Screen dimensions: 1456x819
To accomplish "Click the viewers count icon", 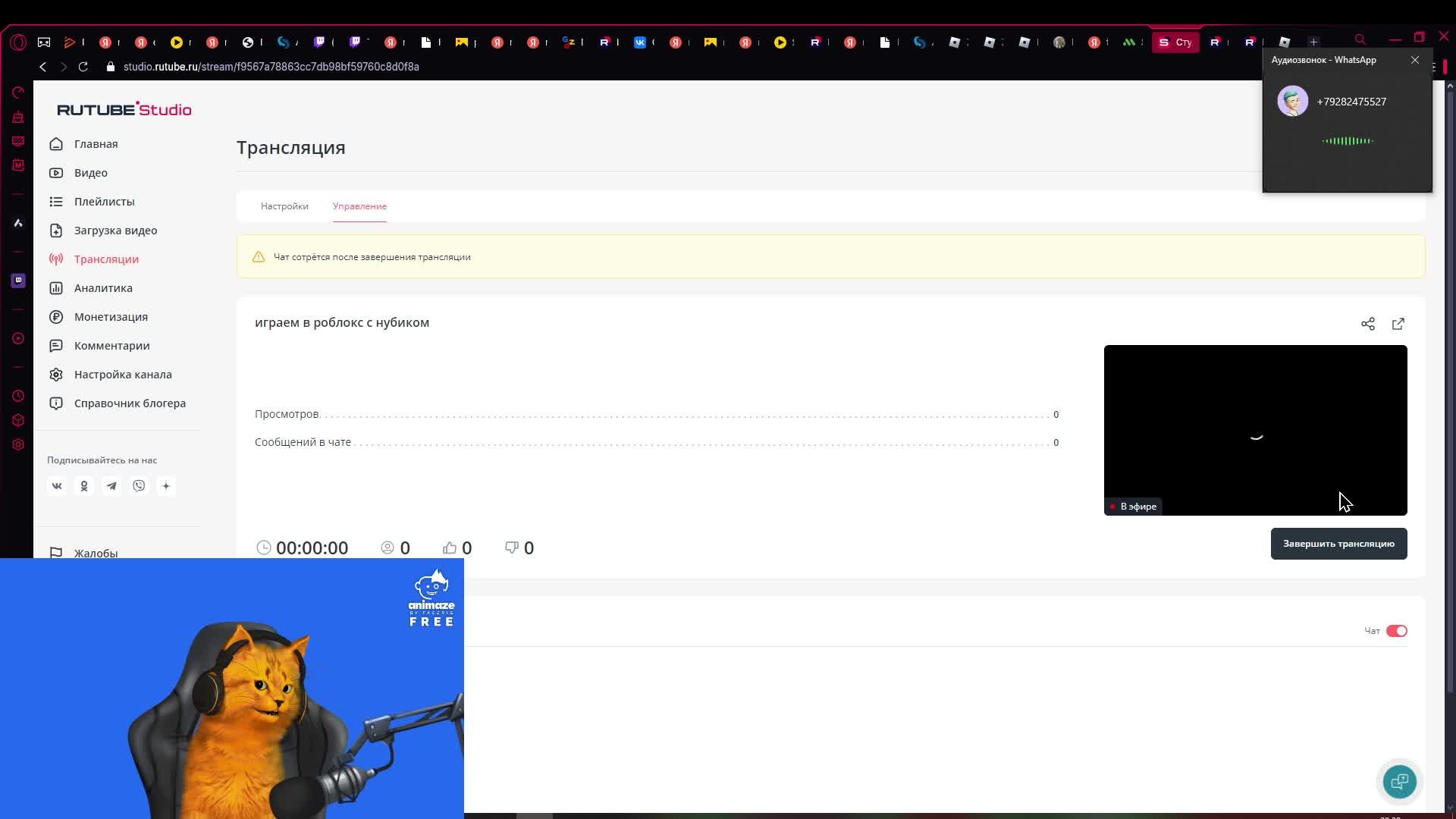I will [x=388, y=548].
